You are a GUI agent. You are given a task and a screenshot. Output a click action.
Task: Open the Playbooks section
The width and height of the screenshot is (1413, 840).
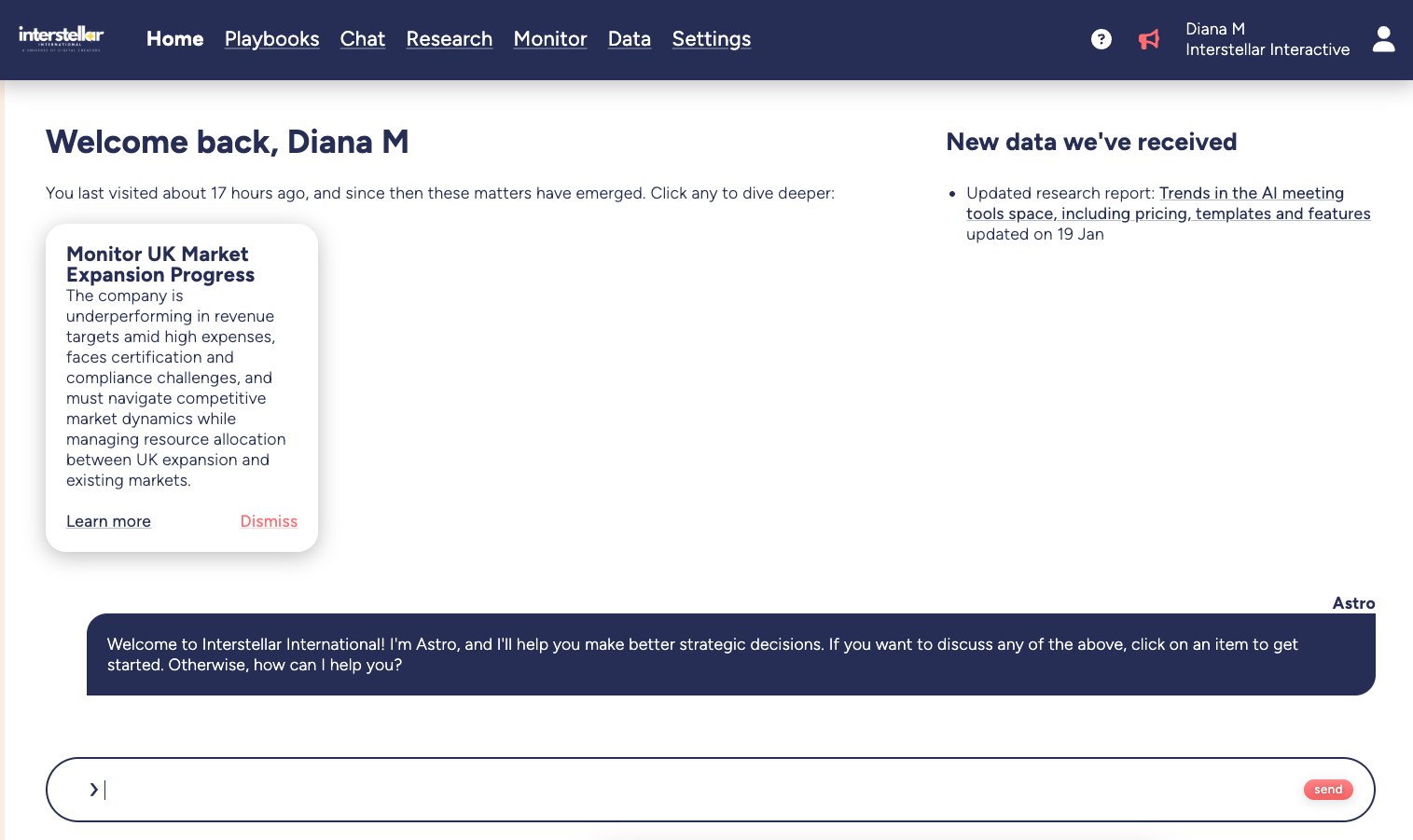pyautogui.click(x=271, y=39)
